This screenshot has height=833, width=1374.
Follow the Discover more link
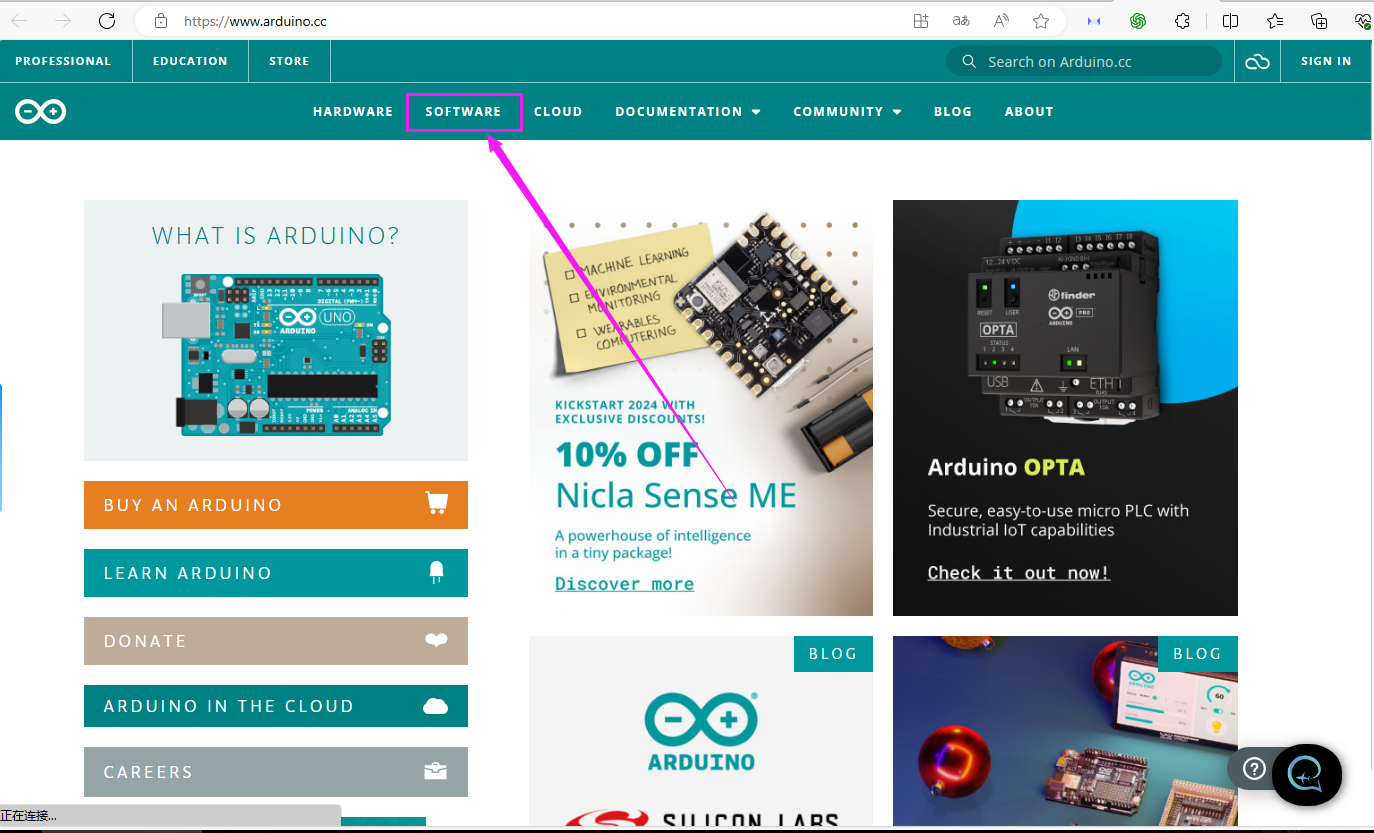pos(624,584)
